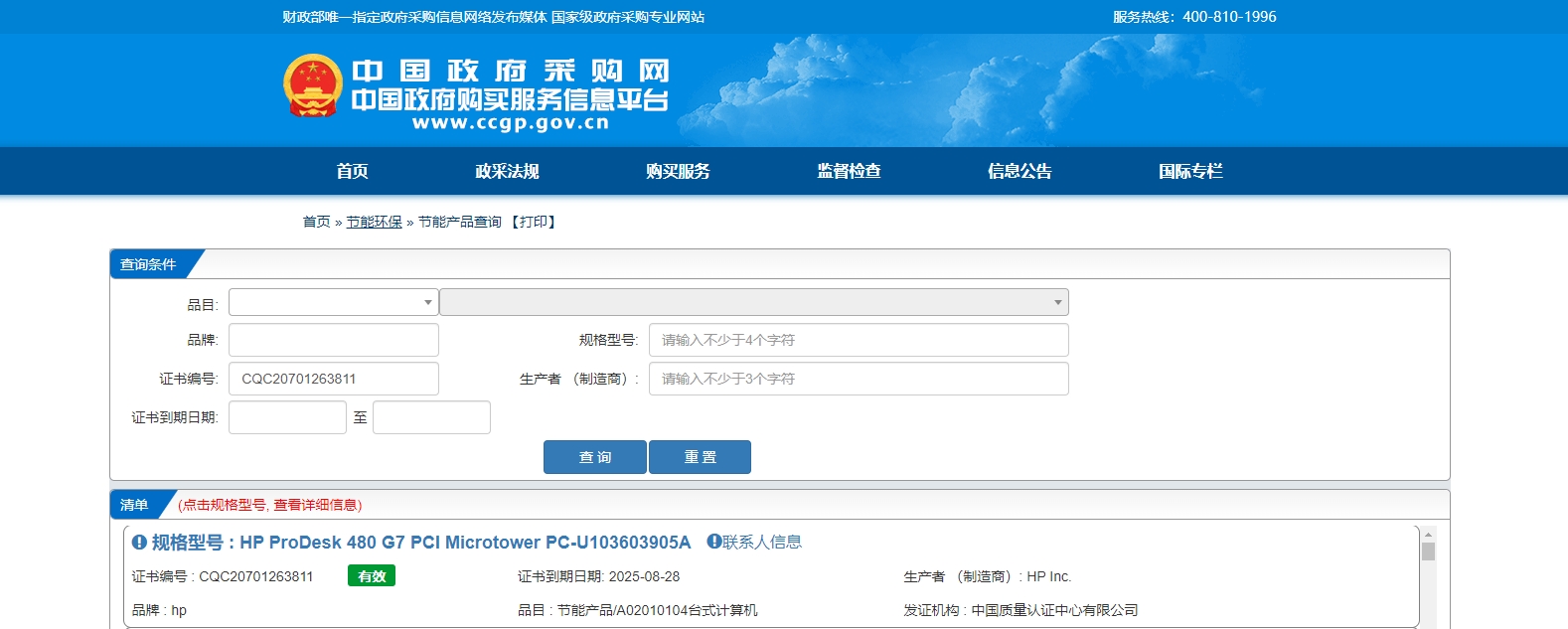The height and width of the screenshot is (629, 1568).
Task: Click the 品牌: hp text in the result
Action: point(159,610)
